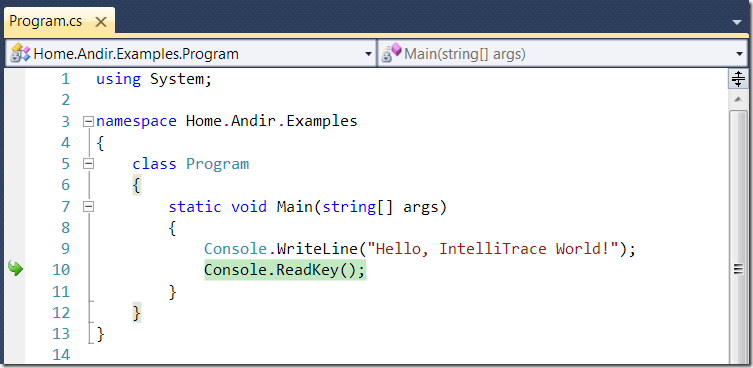Click the opening brace on line 8
This screenshot has height=368, width=753.
[173, 228]
